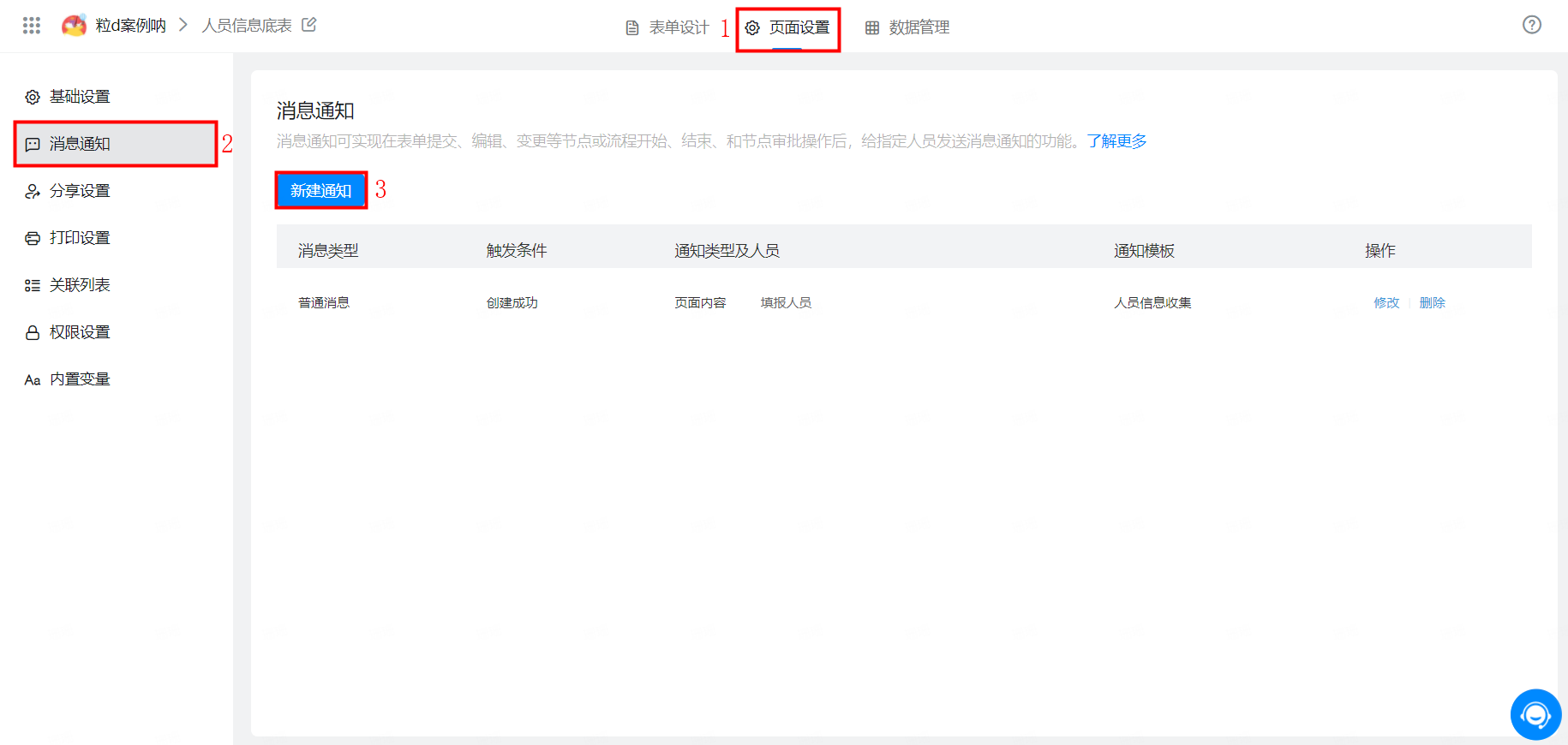The image size is (1568, 745).
Task: Click the 操作 column header
Action: pyautogui.click(x=1380, y=250)
